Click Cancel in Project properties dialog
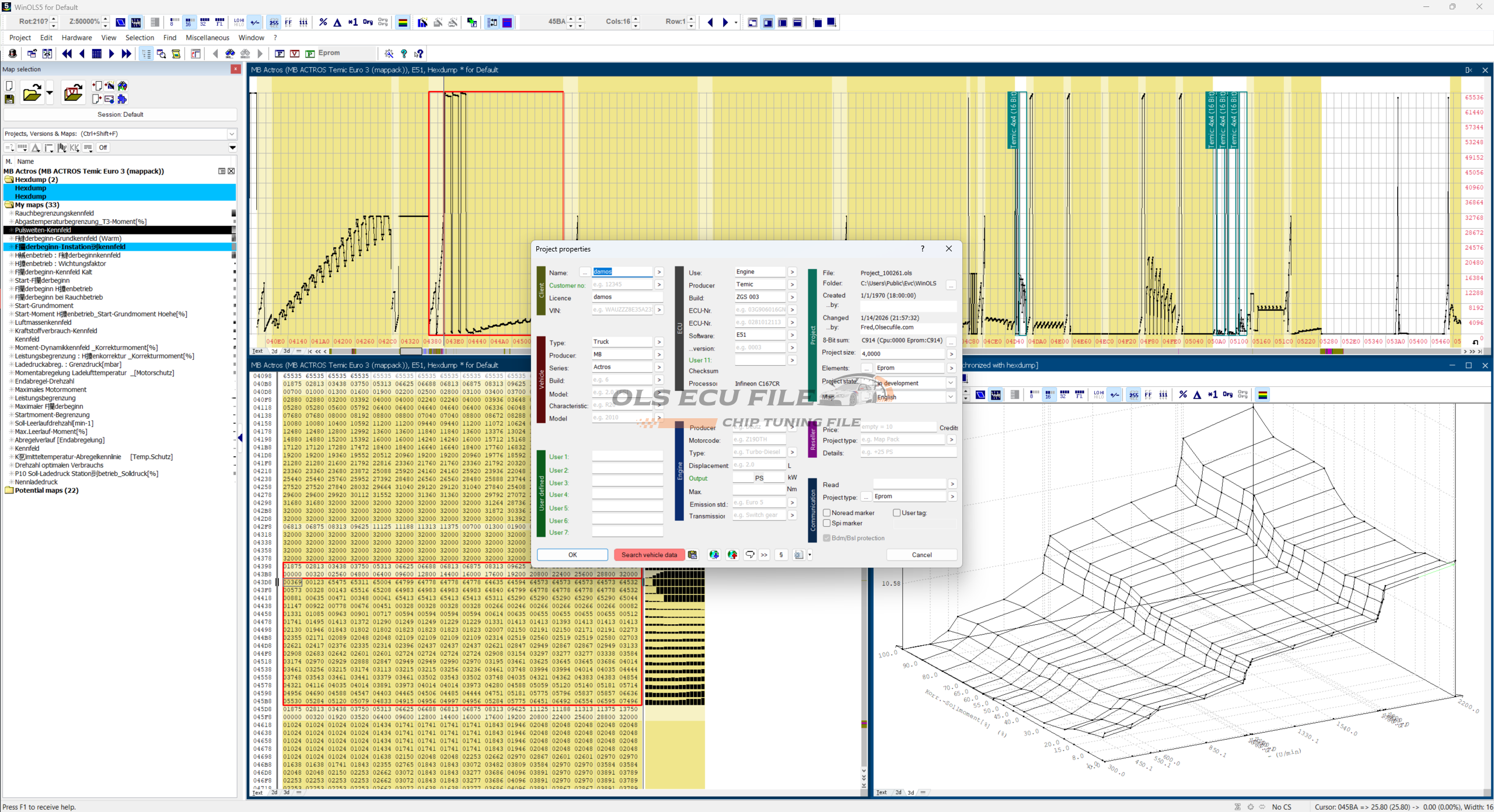This screenshot has width=1494, height=812. [x=921, y=555]
